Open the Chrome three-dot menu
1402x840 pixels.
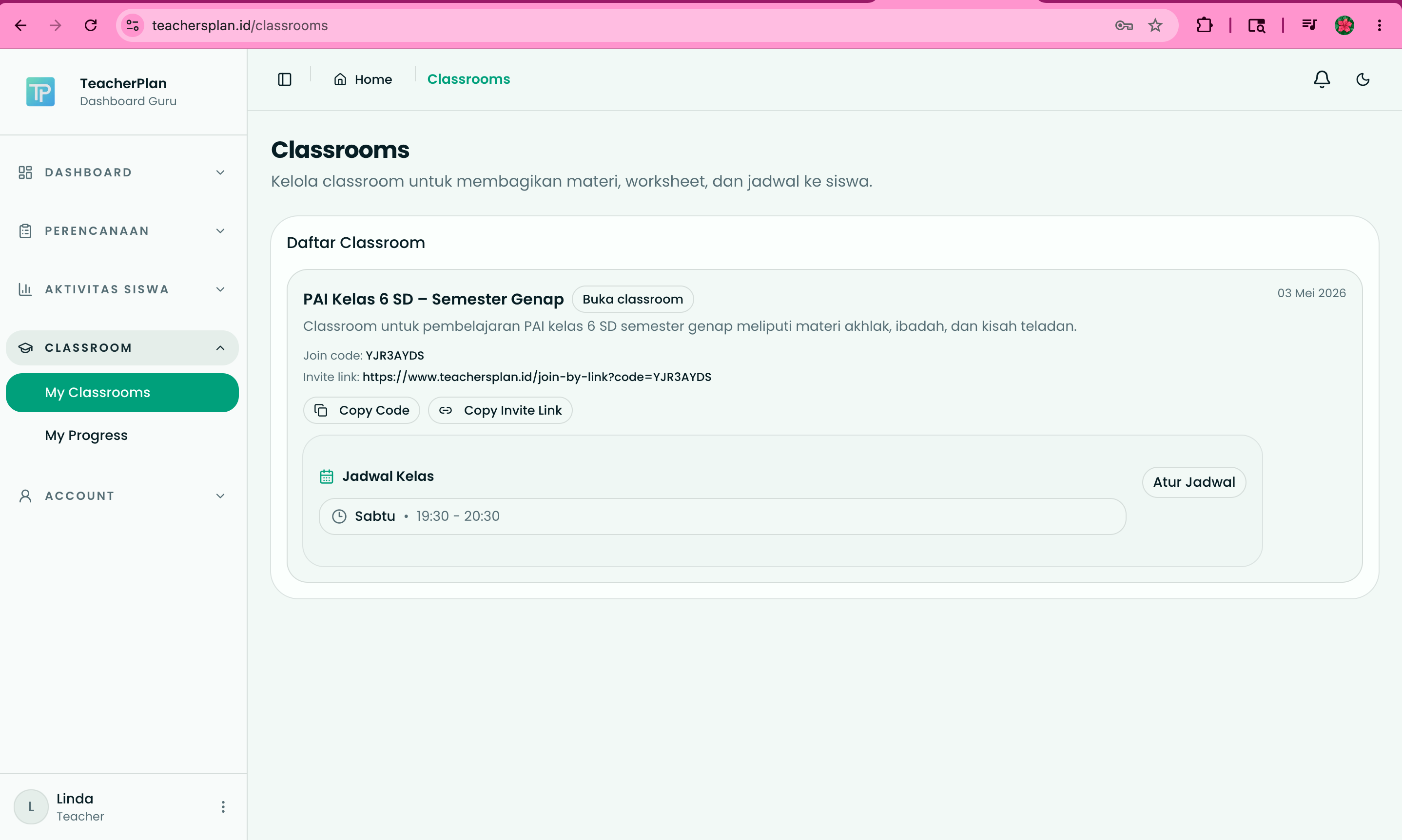coord(1380,25)
